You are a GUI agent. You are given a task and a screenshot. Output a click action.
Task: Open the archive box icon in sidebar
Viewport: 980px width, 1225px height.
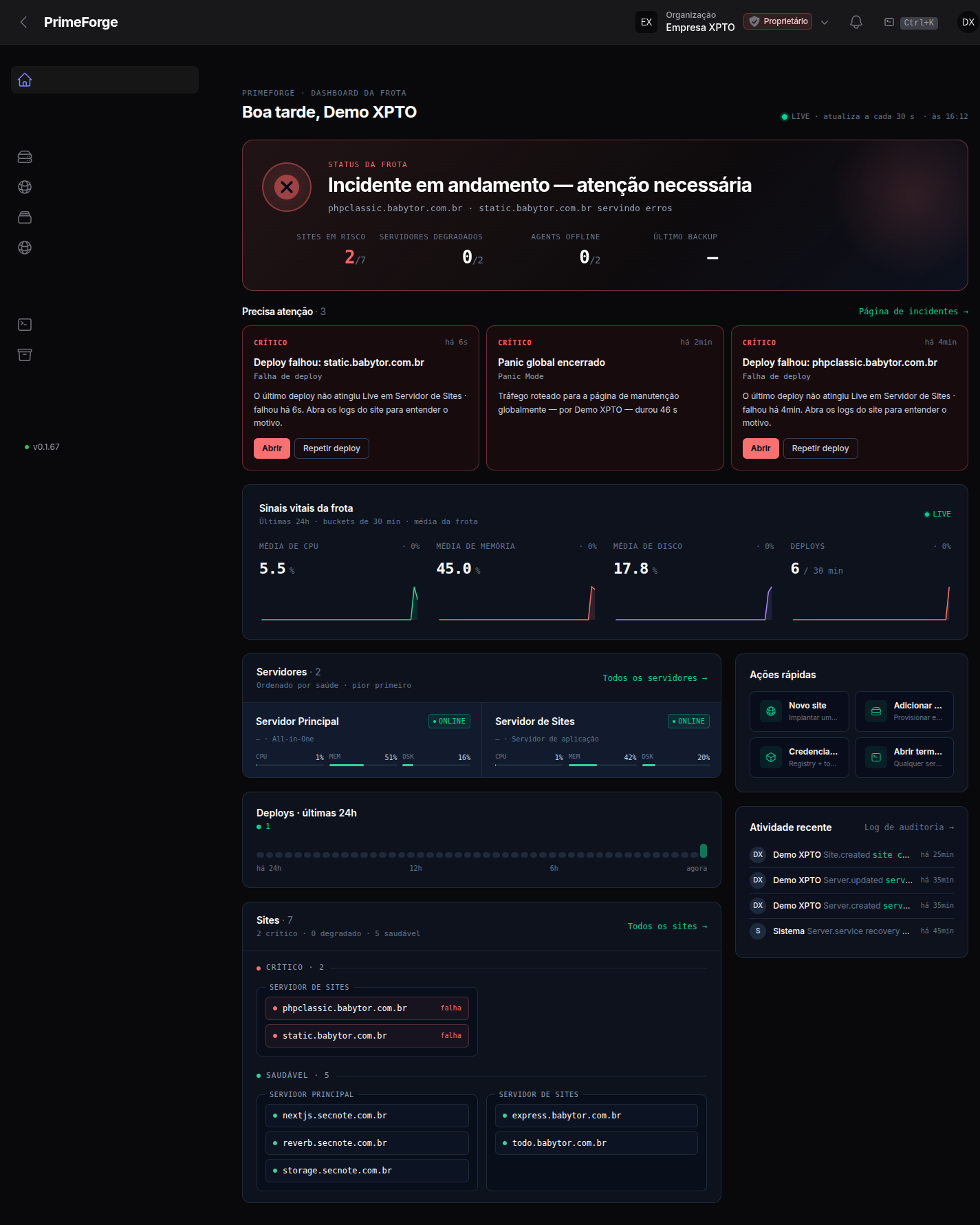(x=25, y=355)
